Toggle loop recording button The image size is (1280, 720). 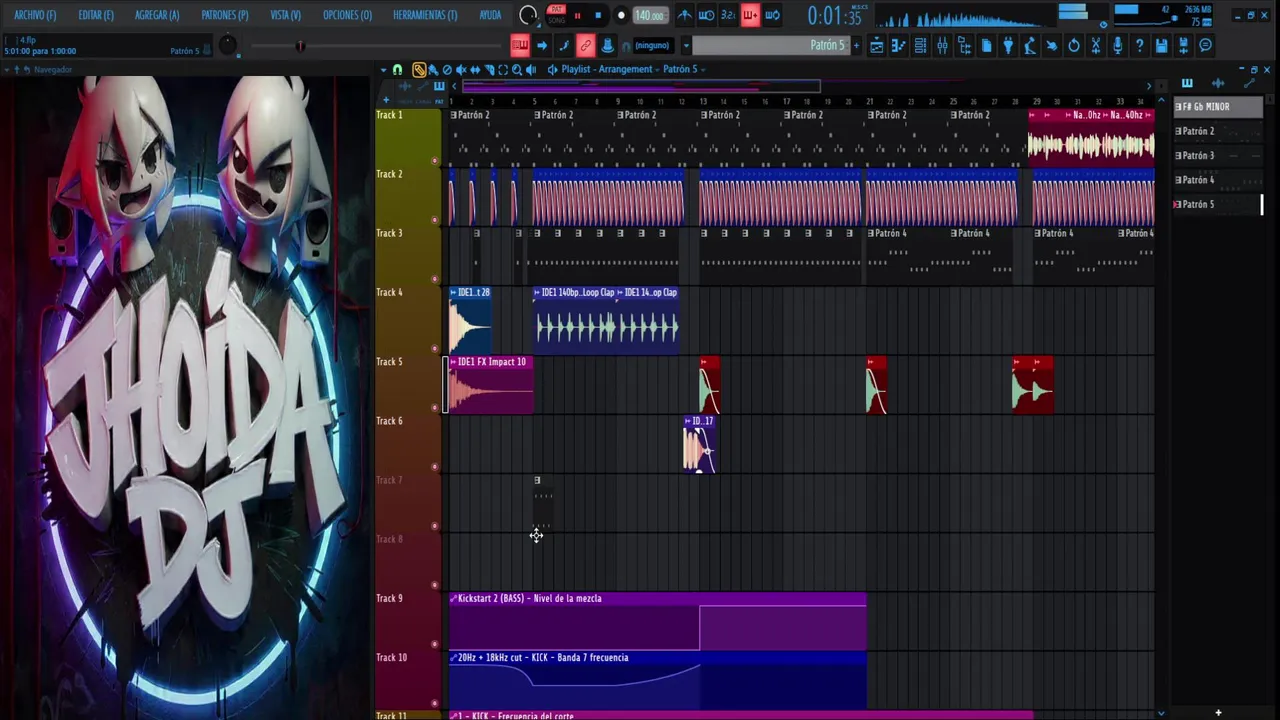point(772,15)
